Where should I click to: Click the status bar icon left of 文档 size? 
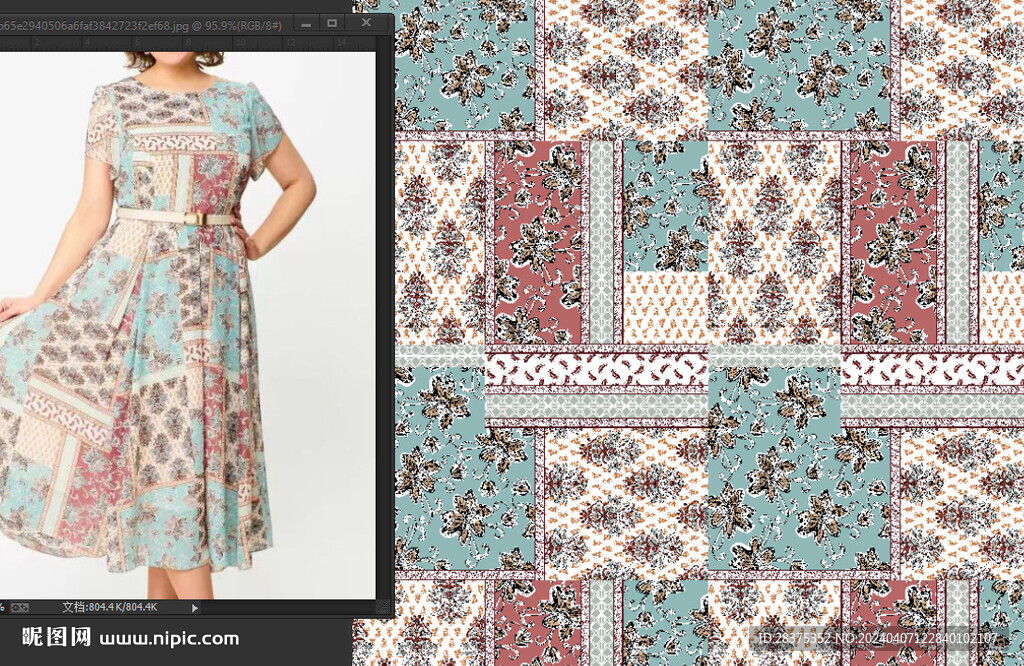click(x=20, y=608)
